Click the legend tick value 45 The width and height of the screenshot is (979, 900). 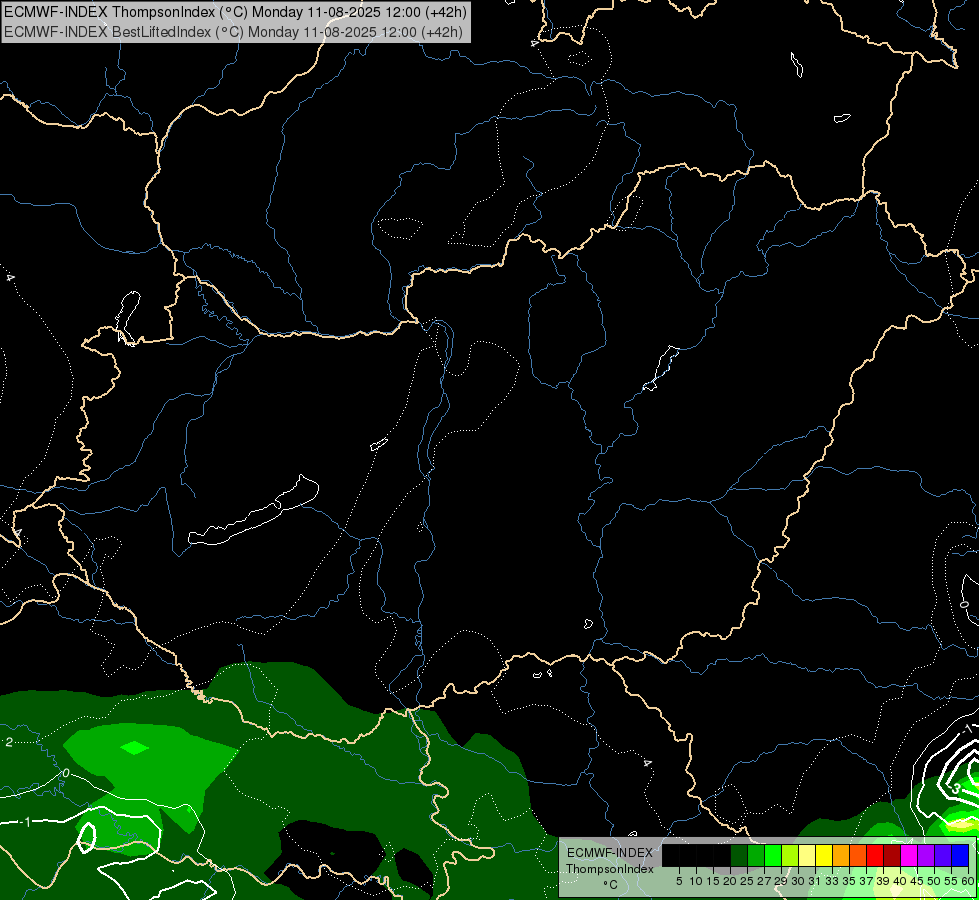tap(917, 881)
